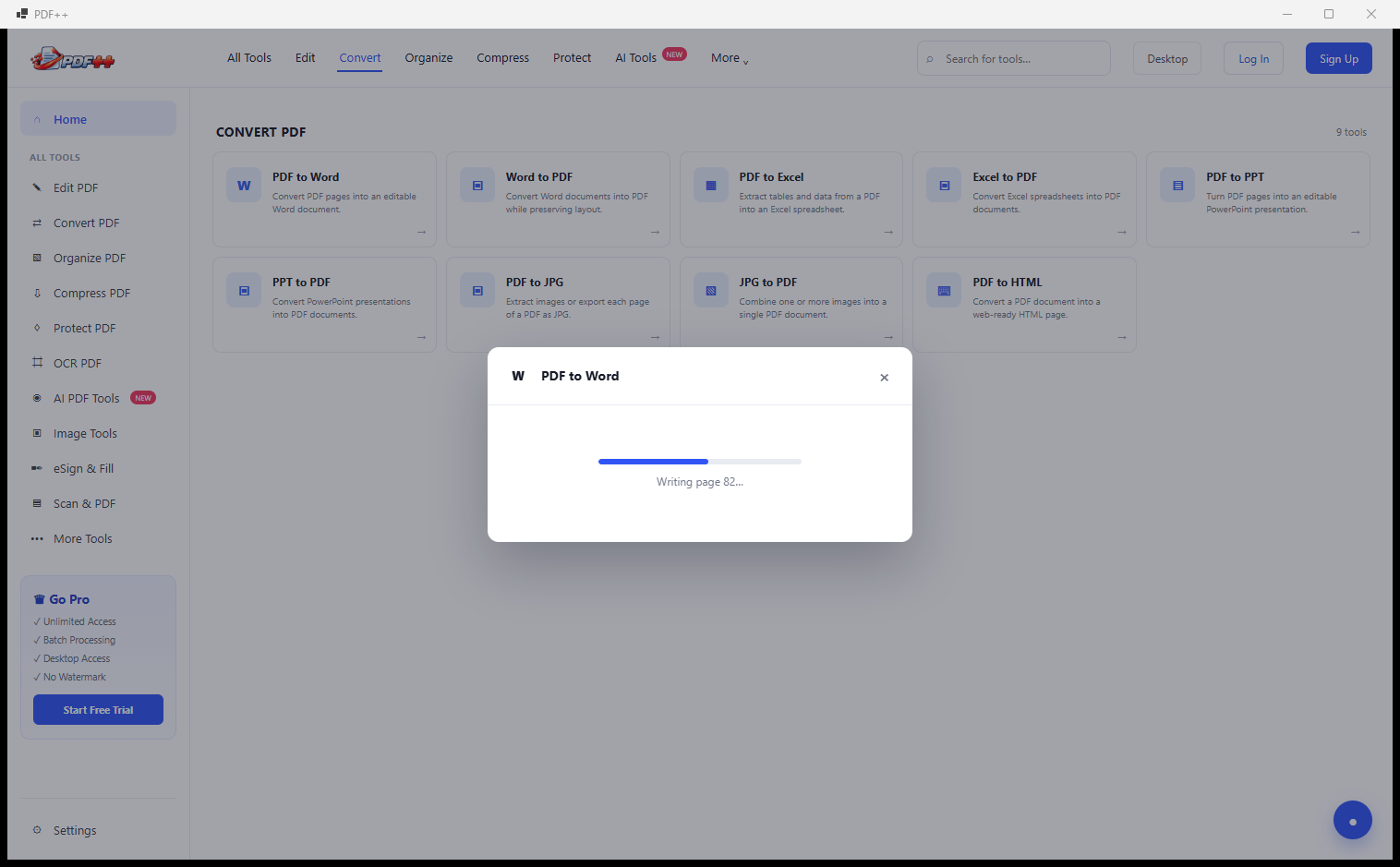
Task: Switch to the Organize tab
Action: pyautogui.click(x=428, y=58)
